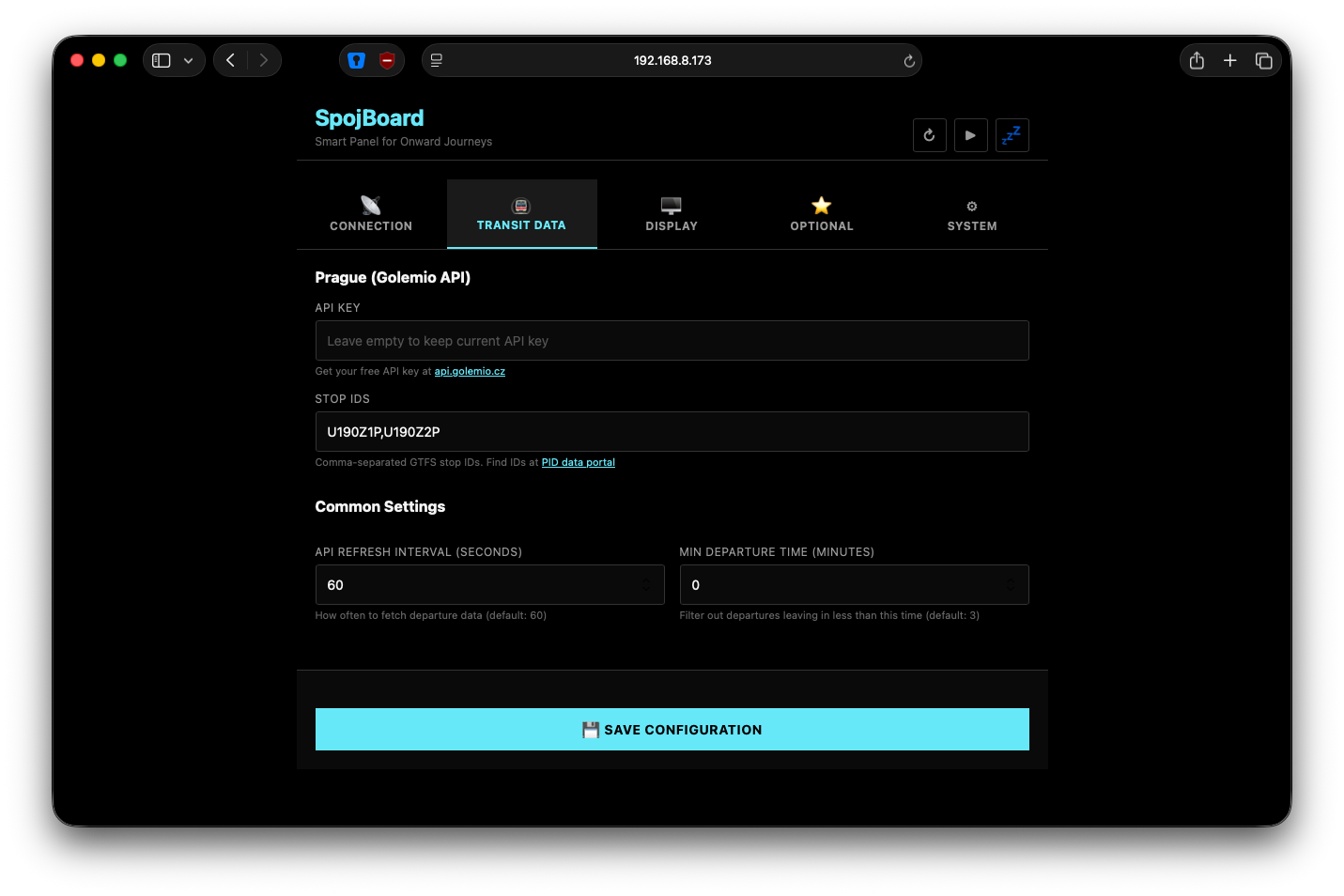Click the red shield ad blocker icon
The image size is (1344, 896).
387,60
